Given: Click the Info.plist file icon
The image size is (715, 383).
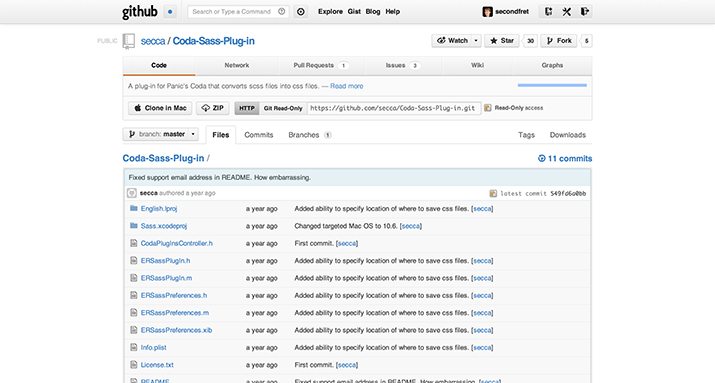Looking at the screenshot, I should point(134,347).
